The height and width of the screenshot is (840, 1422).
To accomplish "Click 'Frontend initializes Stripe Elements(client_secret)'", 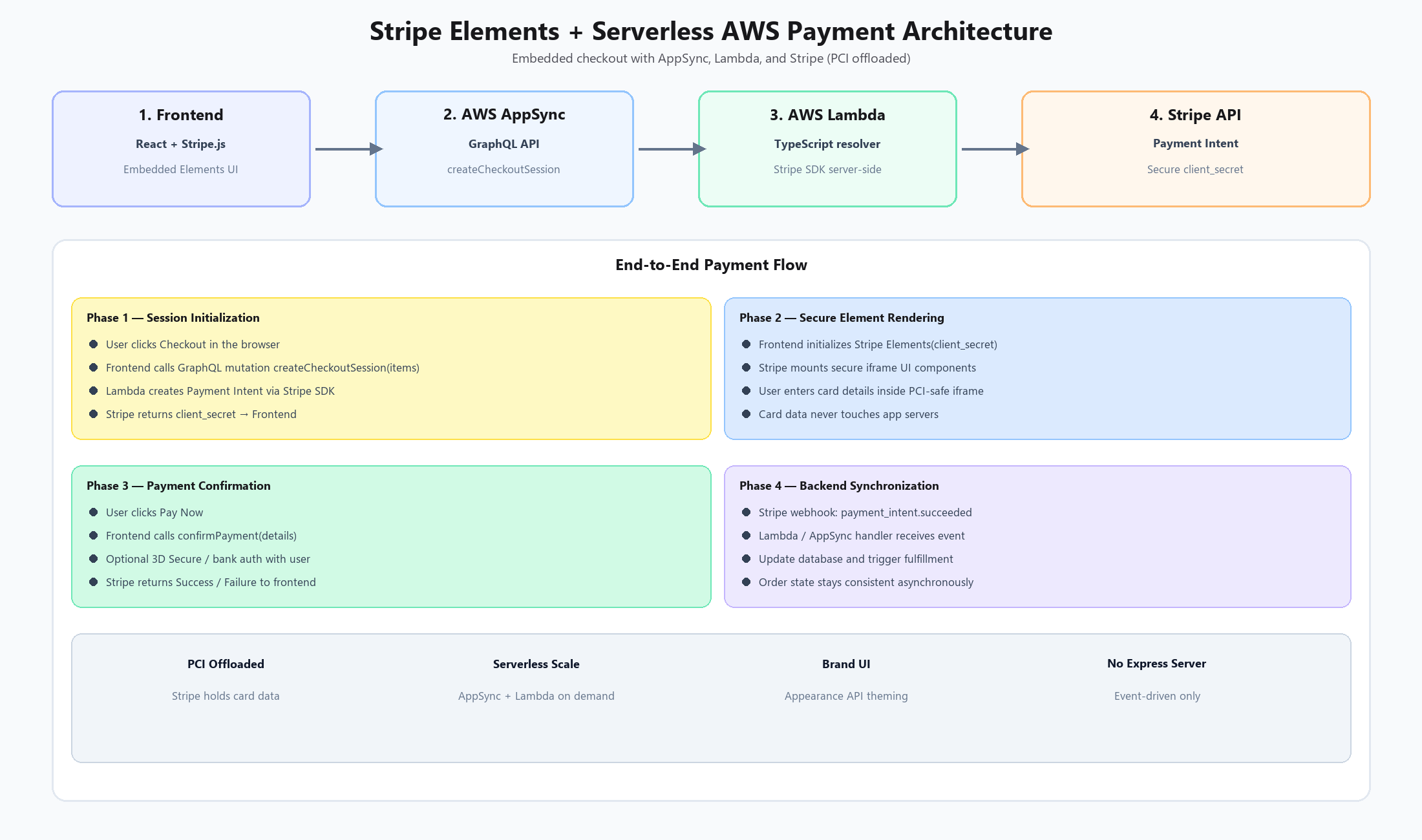I will coord(878,344).
